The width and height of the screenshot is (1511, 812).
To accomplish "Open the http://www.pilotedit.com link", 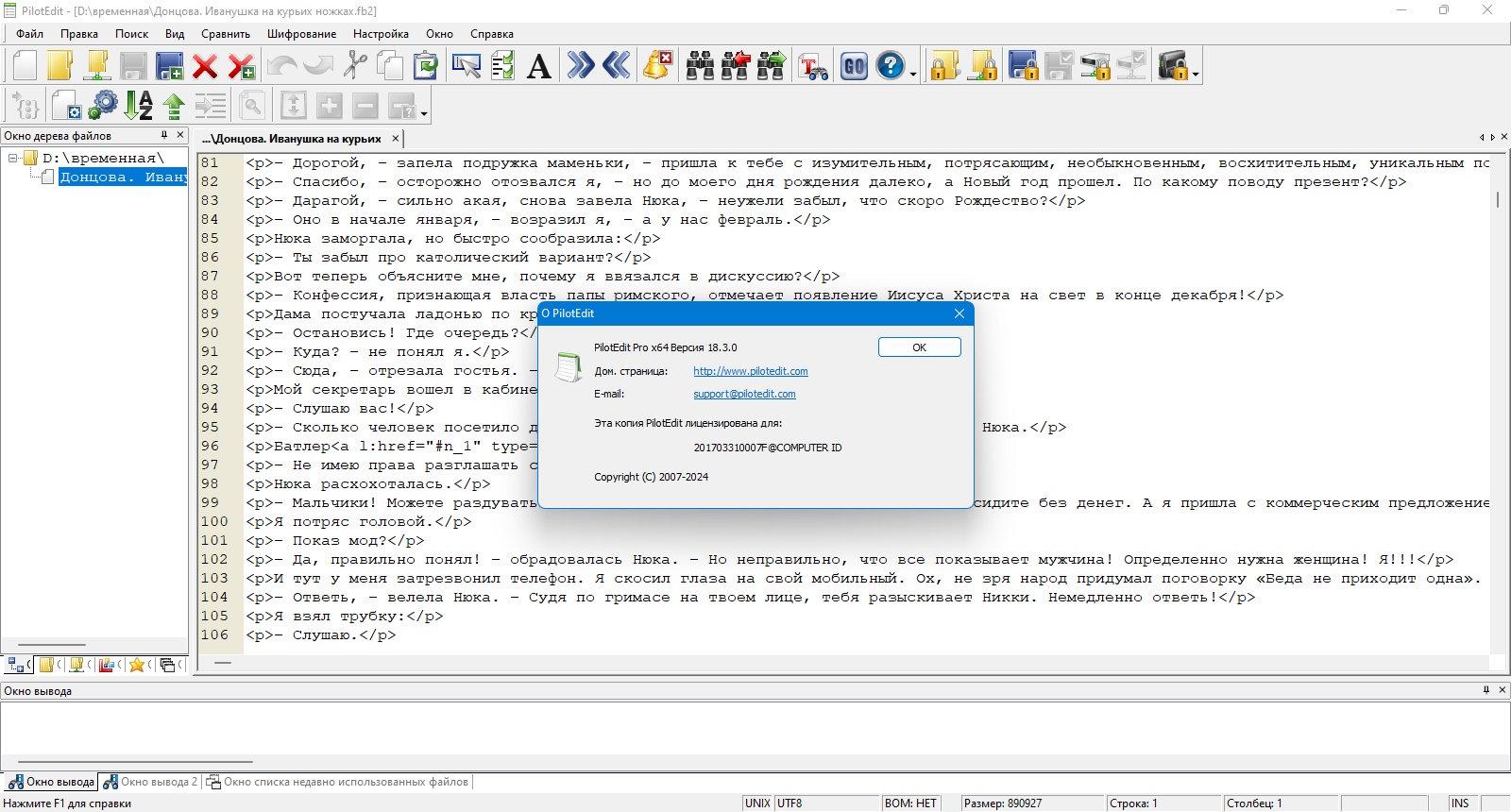I will (x=750, y=371).
